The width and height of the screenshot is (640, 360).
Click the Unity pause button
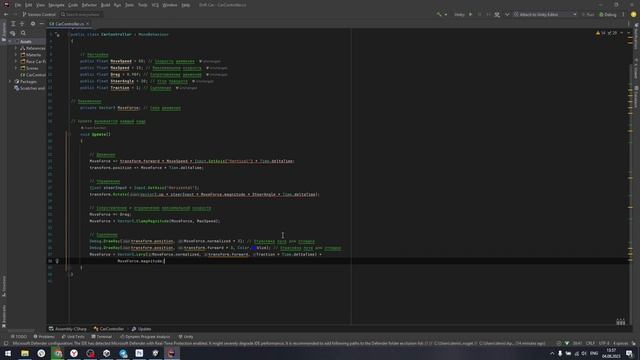(480, 14)
